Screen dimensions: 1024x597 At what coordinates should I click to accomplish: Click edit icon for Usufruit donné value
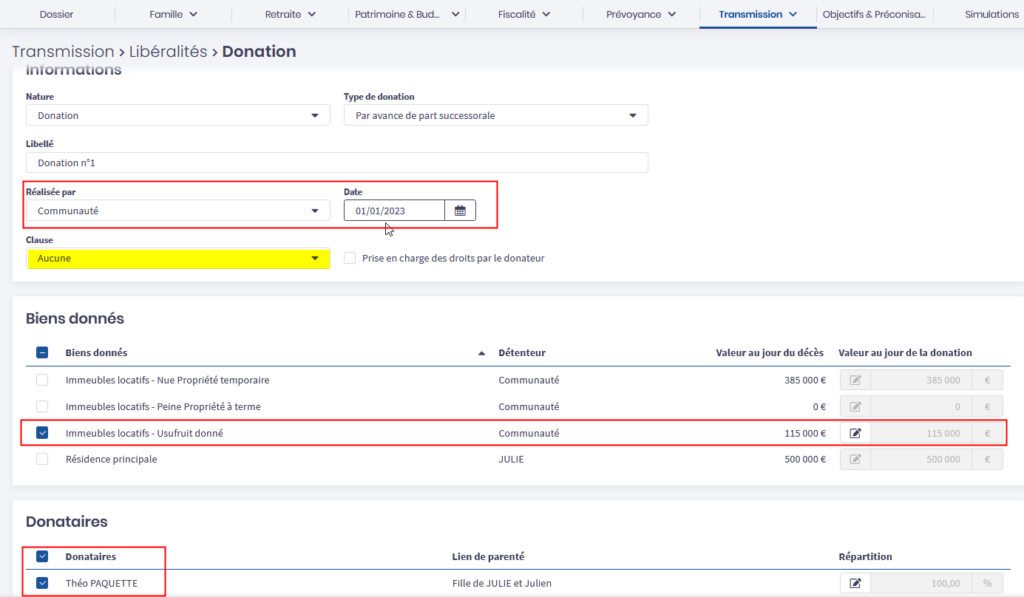(x=855, y=433)
